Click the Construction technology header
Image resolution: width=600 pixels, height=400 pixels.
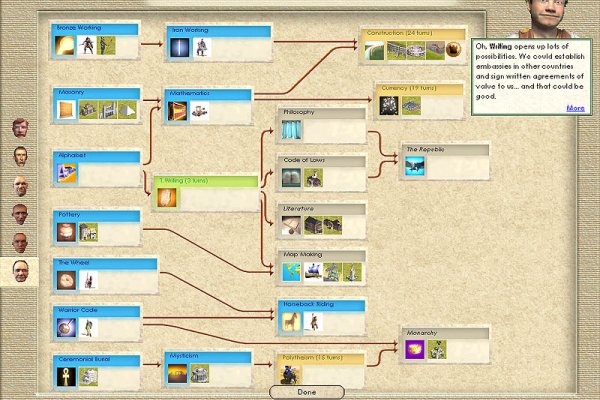(414, 34)
